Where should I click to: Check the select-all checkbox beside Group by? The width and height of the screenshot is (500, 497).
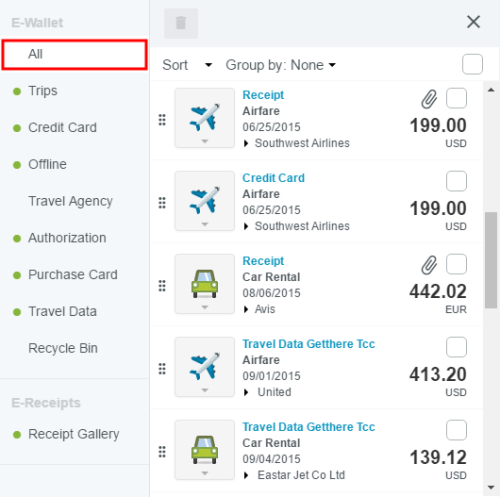click(x=472, y=64)
